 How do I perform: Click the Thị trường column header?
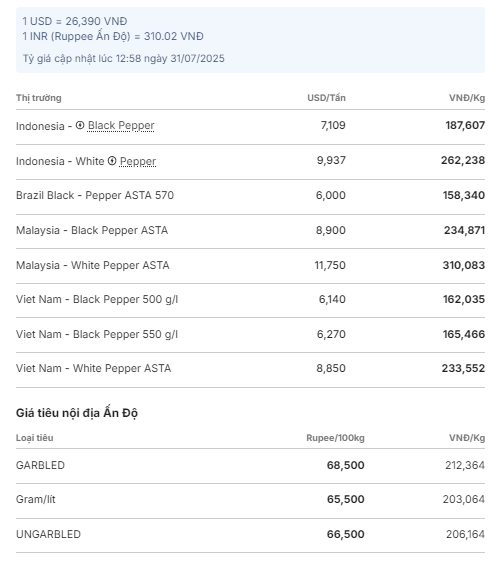(39, 98)
